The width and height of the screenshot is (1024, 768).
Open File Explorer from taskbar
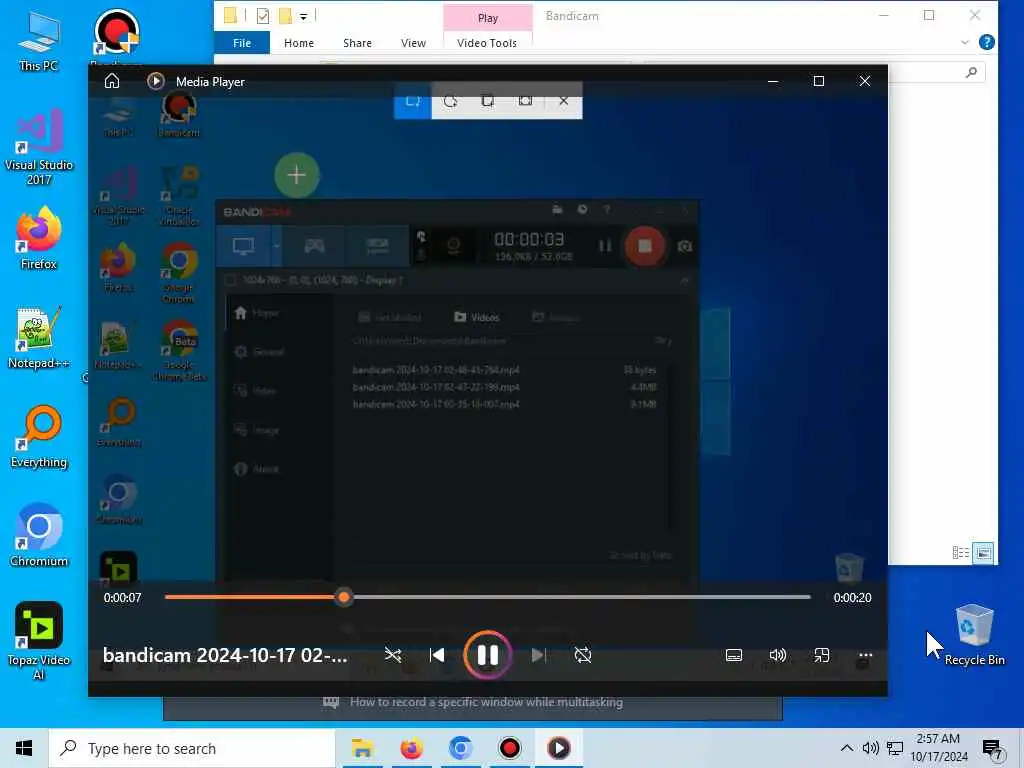pyautogui.click(x=362, y=748)
